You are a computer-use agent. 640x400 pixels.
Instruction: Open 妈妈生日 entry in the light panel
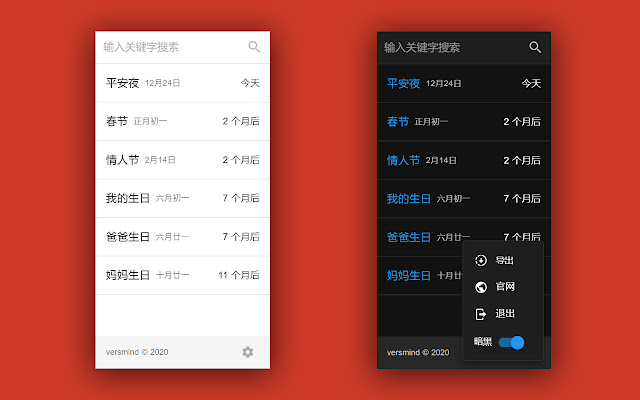click(x=182, y=275)
